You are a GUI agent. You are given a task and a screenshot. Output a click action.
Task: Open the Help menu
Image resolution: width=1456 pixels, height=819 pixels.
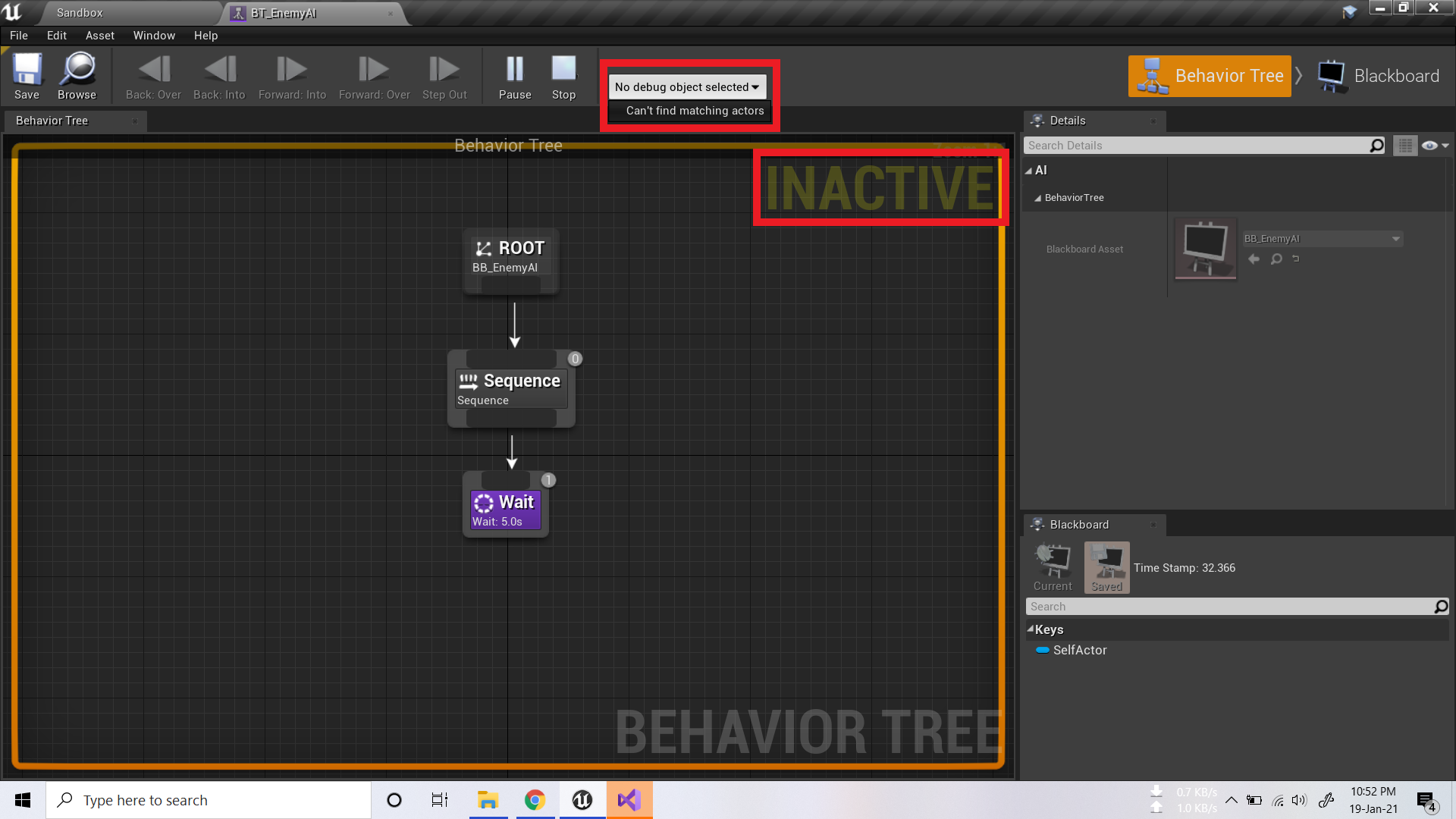point(206,36)
